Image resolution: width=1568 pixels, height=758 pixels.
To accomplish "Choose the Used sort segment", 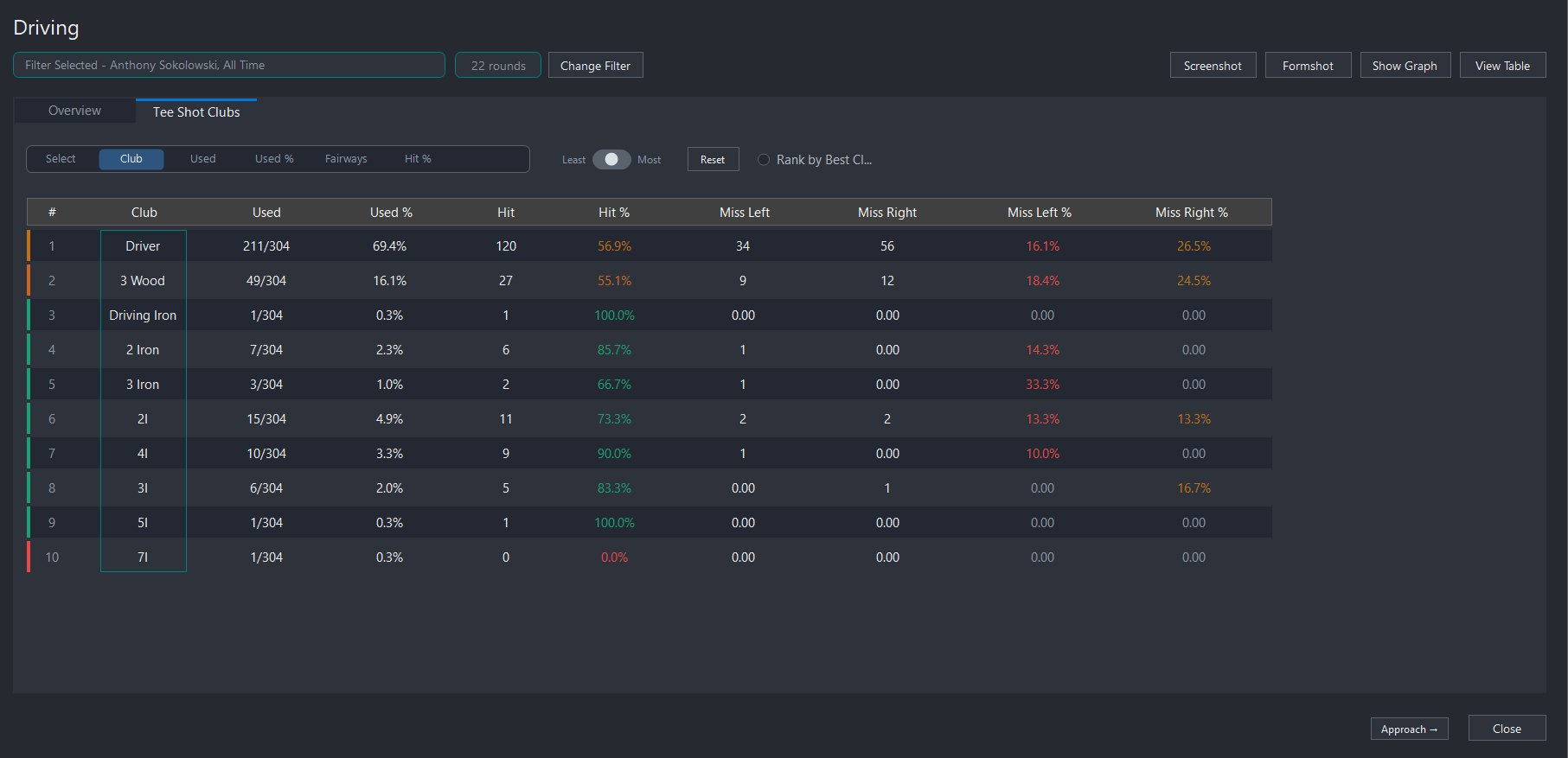I will click(203, 159).
